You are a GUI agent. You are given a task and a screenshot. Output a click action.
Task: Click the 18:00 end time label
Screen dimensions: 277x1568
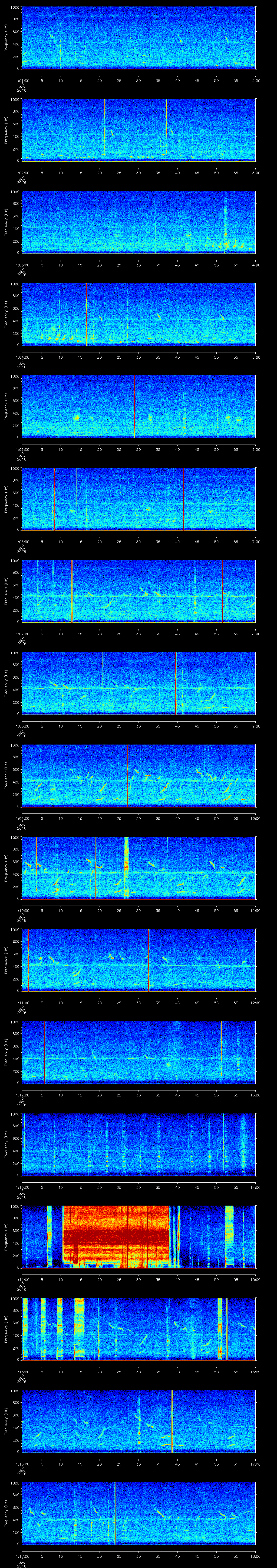(x=255, y=1556)
